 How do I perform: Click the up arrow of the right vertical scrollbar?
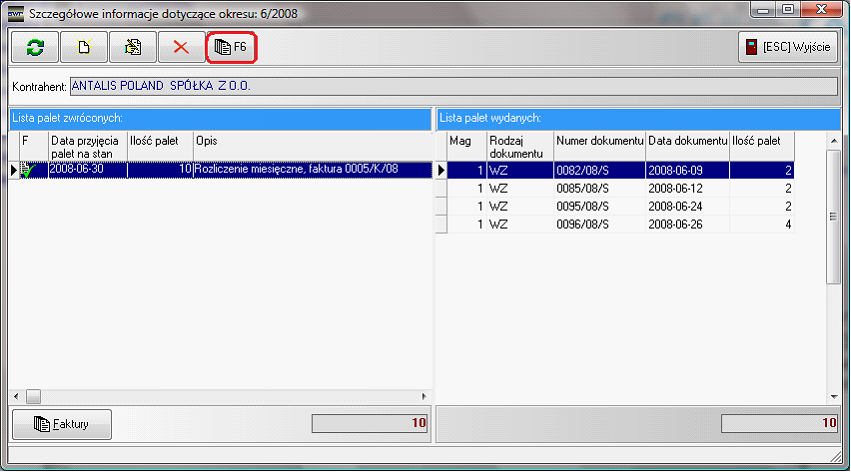pos(832,141)
